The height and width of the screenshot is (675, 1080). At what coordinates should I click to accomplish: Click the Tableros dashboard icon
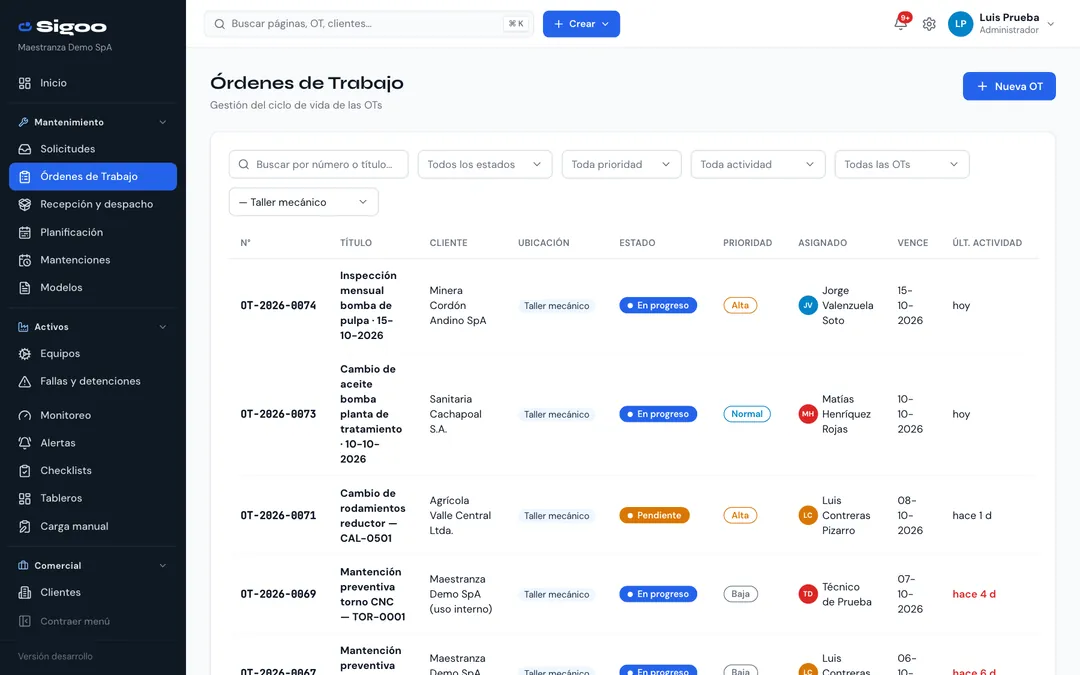[25, 499]
